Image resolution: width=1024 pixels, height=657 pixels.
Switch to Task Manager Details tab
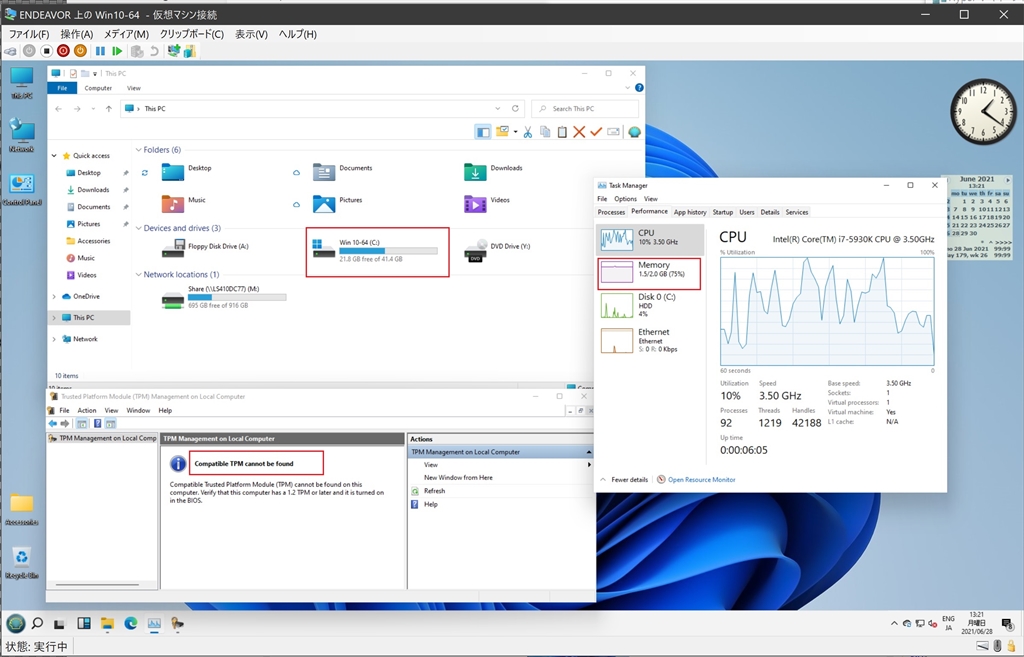point(769,212)
